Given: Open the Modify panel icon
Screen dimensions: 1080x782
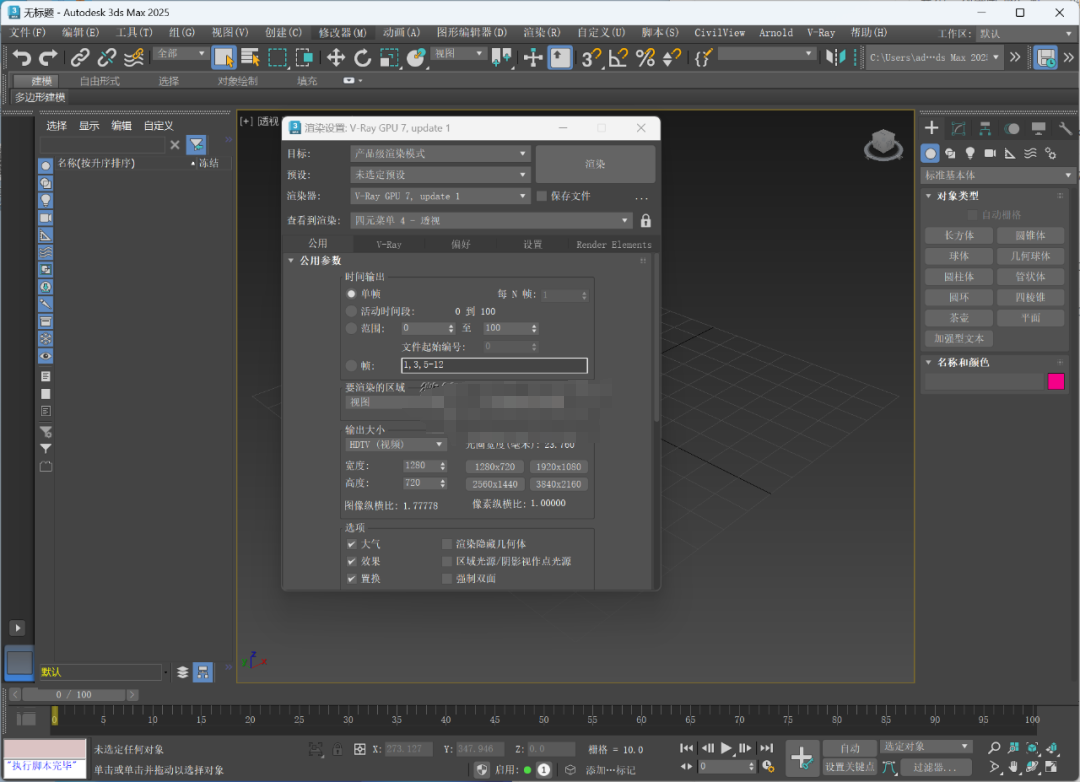Looking at the screenshot, I should [x=958, y=128].
